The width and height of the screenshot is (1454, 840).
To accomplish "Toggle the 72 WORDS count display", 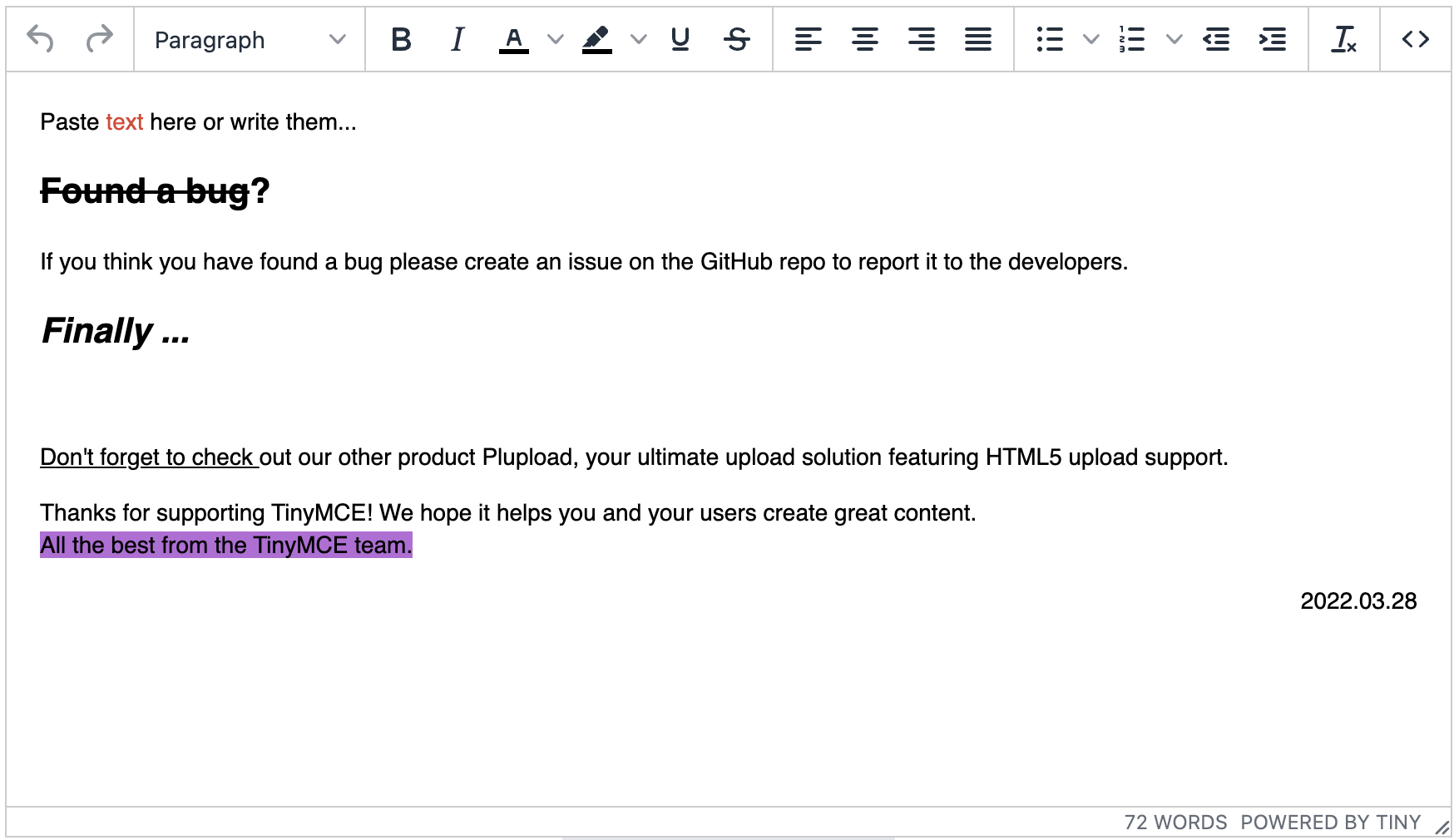I will (x=1175, y=823).
